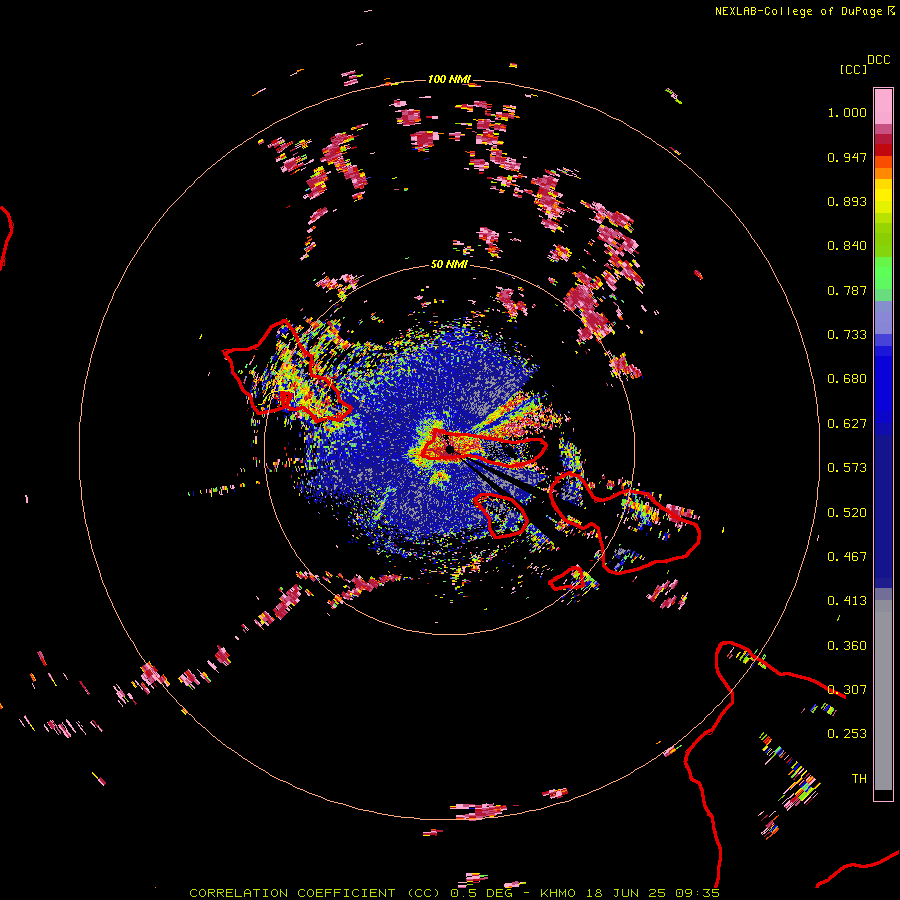Select the 0.467 scale value
The height and width of the screenshot is (900, 900).
pos(847,557)
